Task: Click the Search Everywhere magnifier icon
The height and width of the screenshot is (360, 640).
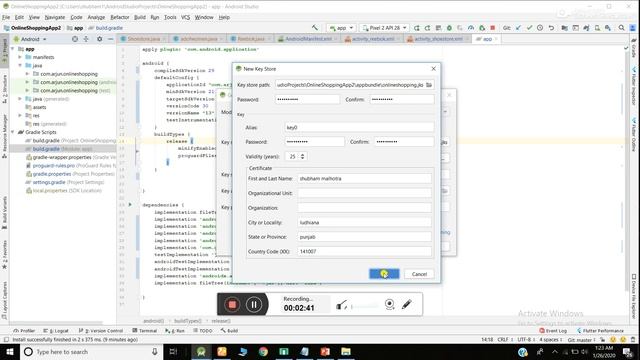Action: pos(621,28)
